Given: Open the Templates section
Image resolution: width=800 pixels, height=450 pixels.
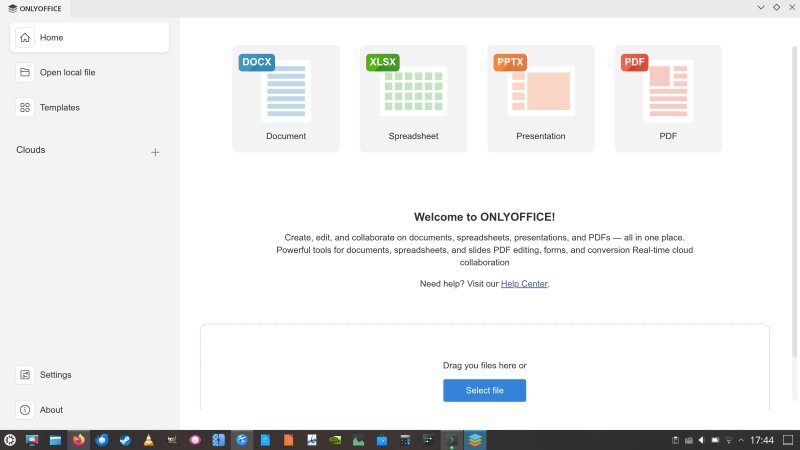Looking at the screenshot, I should point(89,108).
